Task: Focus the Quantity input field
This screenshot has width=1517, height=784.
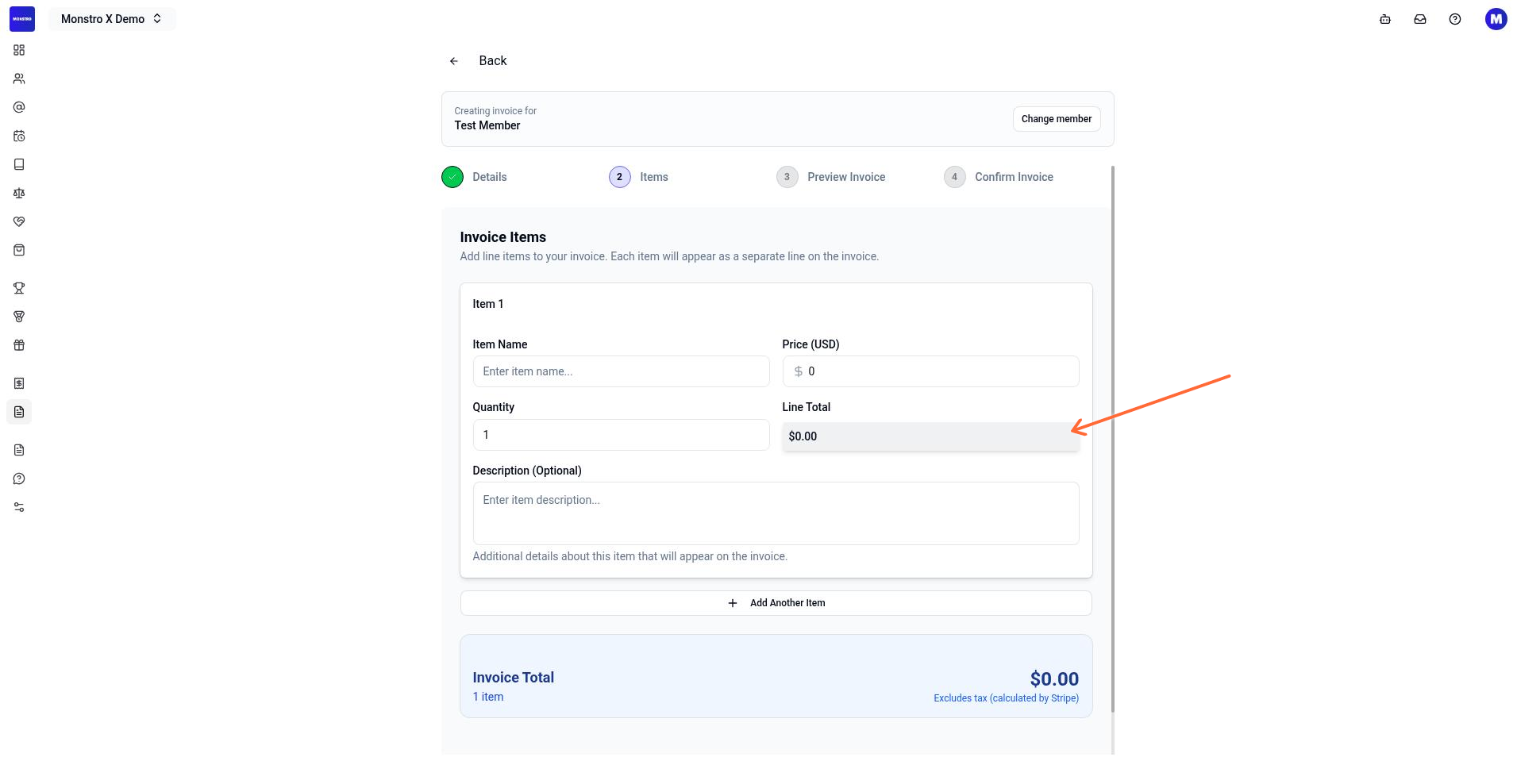Action: pos(622,435)
